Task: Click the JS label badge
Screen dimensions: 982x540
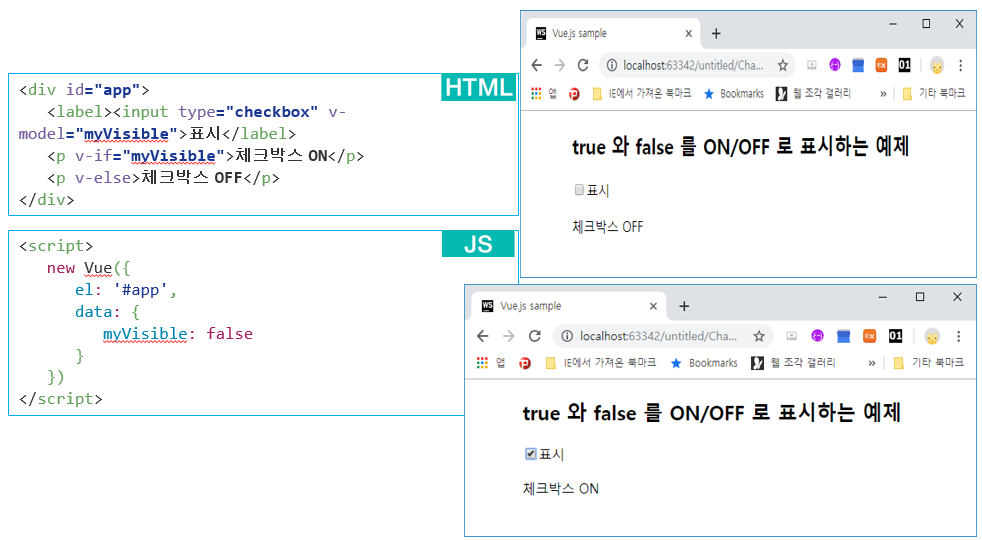Action: pyautogui.click(x=478, y=244)
